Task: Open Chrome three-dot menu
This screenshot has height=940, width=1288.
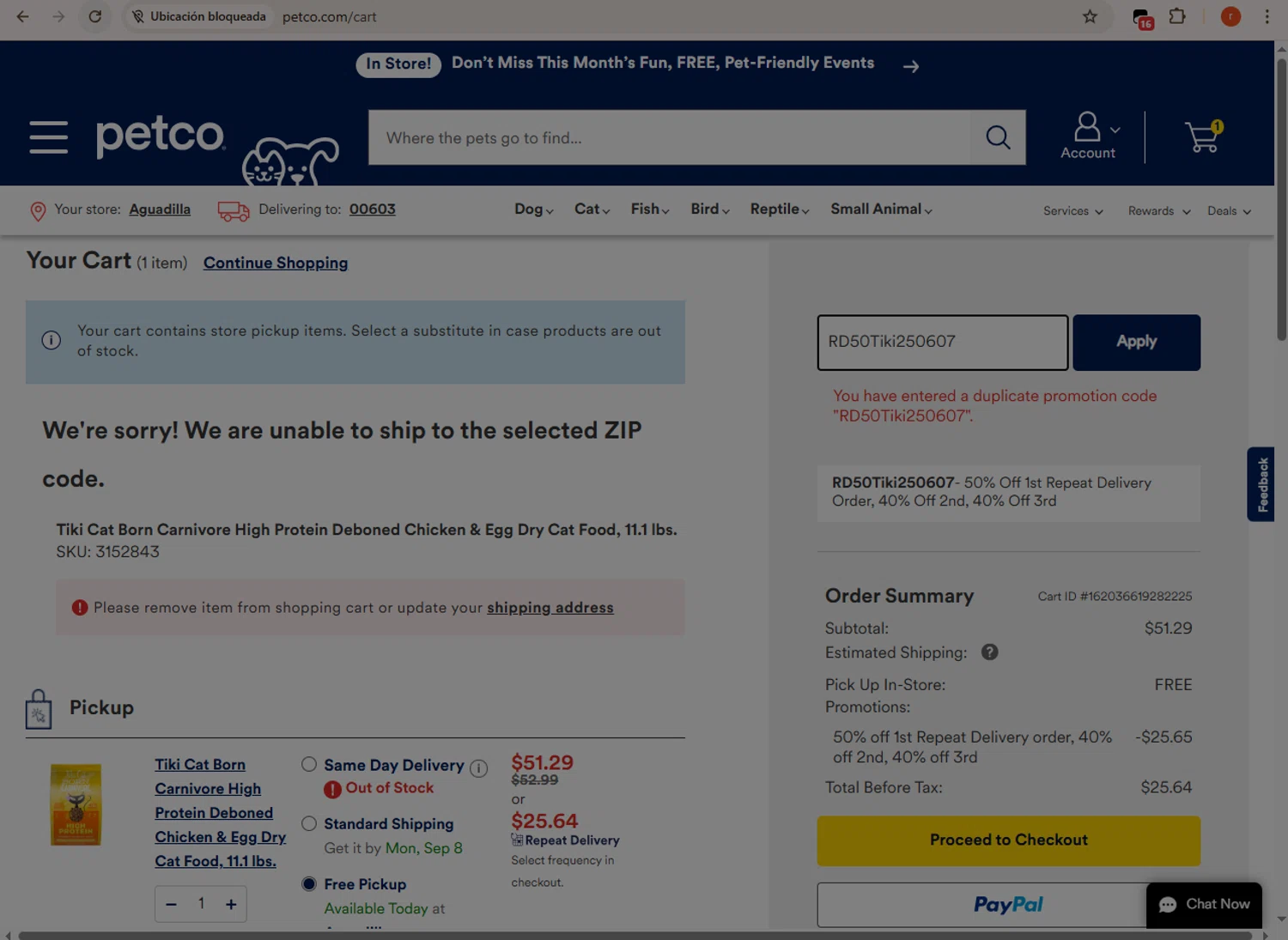Action: coord(1267,16)
